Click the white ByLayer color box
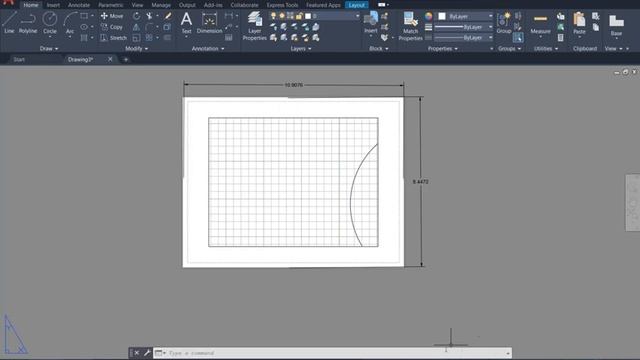The height and width of the screenshot is (360, 640). pos(442,16)
